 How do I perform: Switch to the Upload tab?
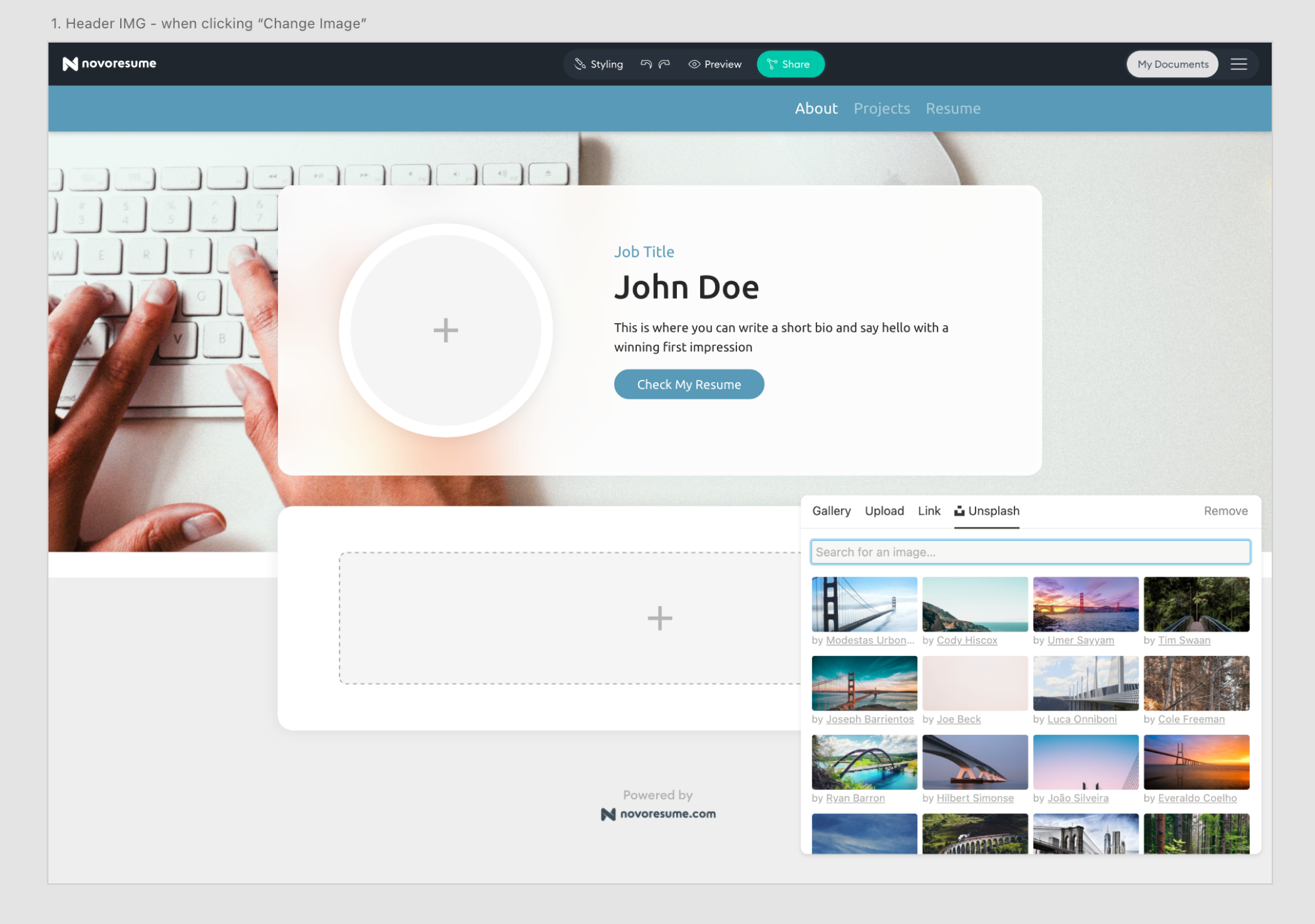(x=884, y=511)
